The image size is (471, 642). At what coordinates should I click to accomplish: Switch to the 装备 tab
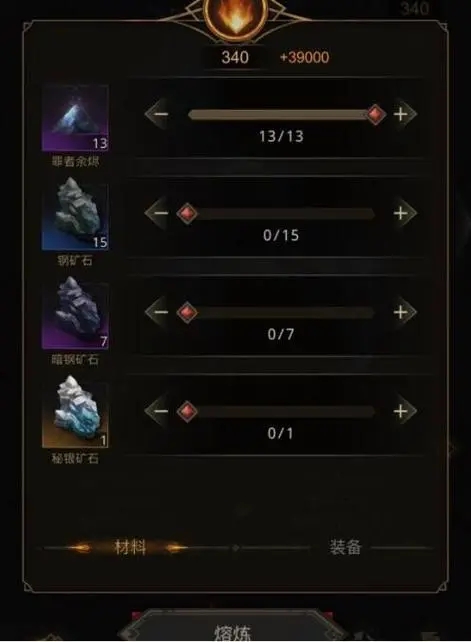(x=345, y=547)
